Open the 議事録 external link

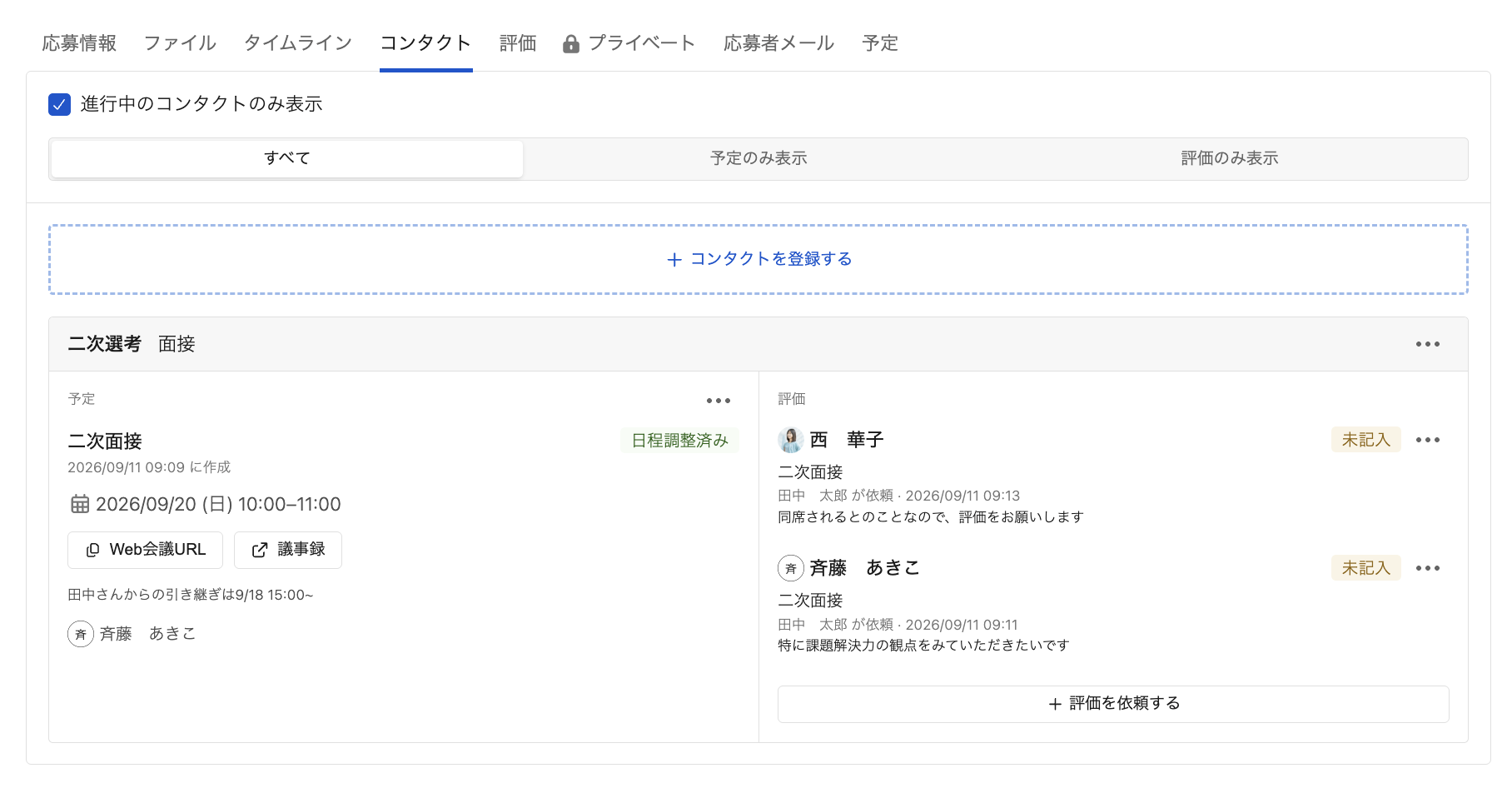pos(288,550)
